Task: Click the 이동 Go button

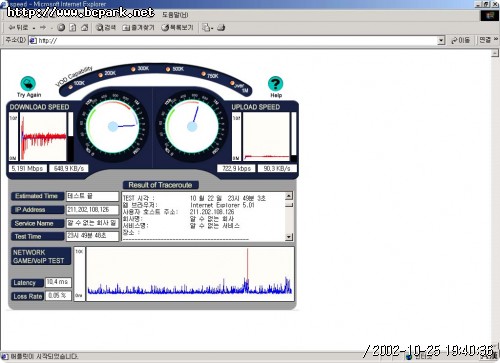Action: point(461,40)
